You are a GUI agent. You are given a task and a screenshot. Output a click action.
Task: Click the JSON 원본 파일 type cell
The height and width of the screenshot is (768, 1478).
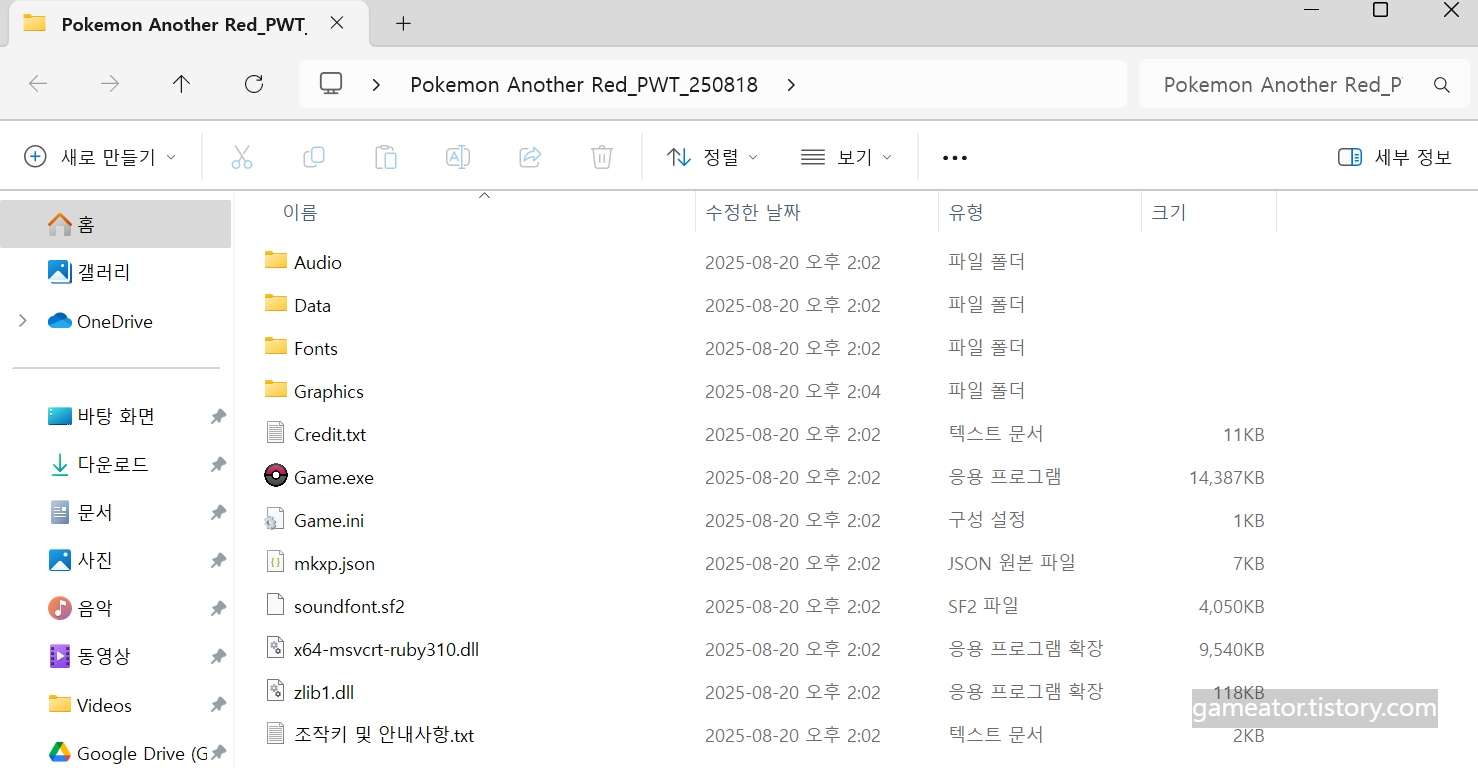[1012, 563]
